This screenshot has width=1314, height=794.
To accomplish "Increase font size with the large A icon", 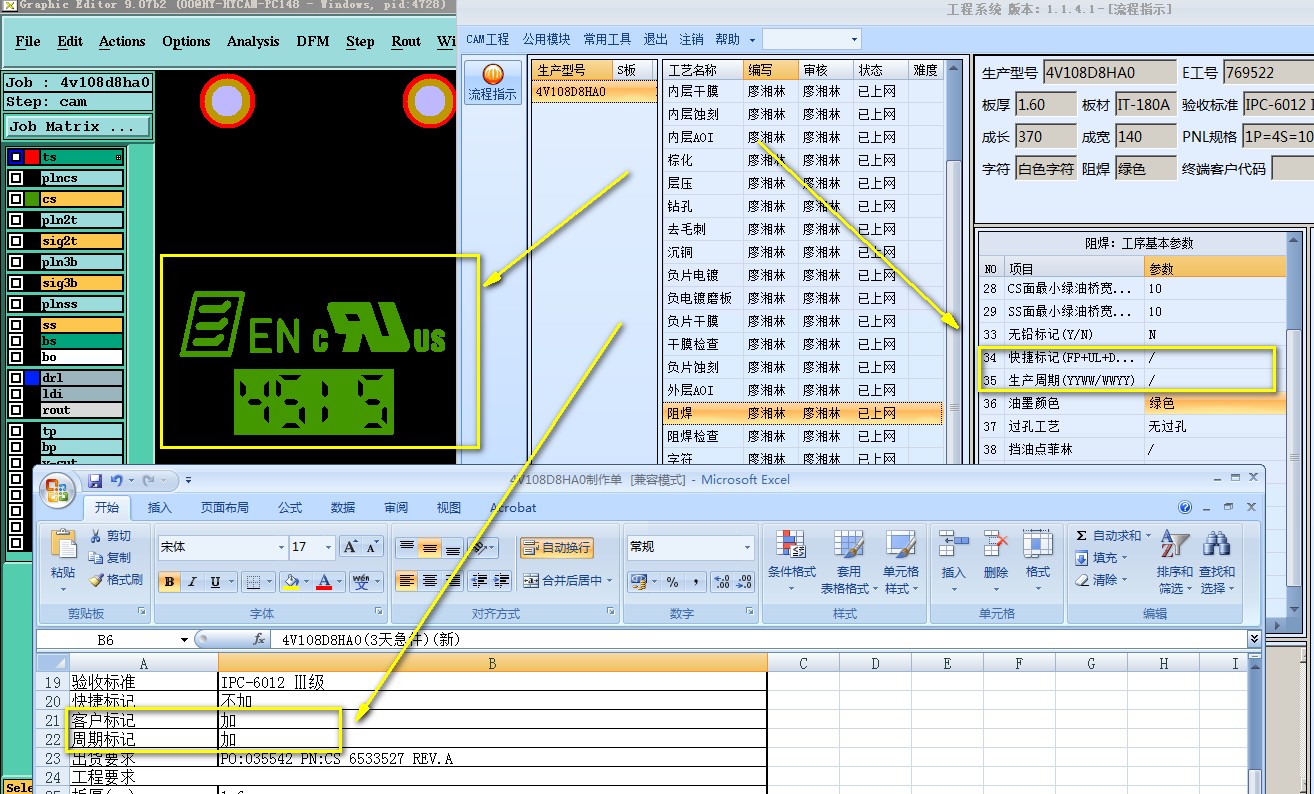I will [350, 547].
